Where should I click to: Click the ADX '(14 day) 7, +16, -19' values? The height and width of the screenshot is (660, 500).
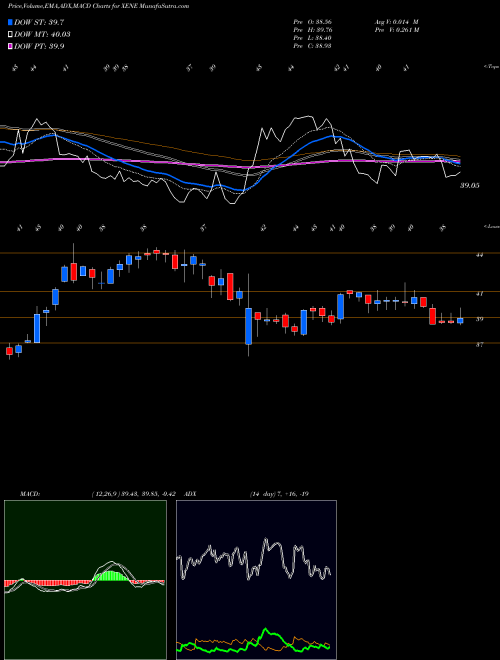[x=279, y=494]
